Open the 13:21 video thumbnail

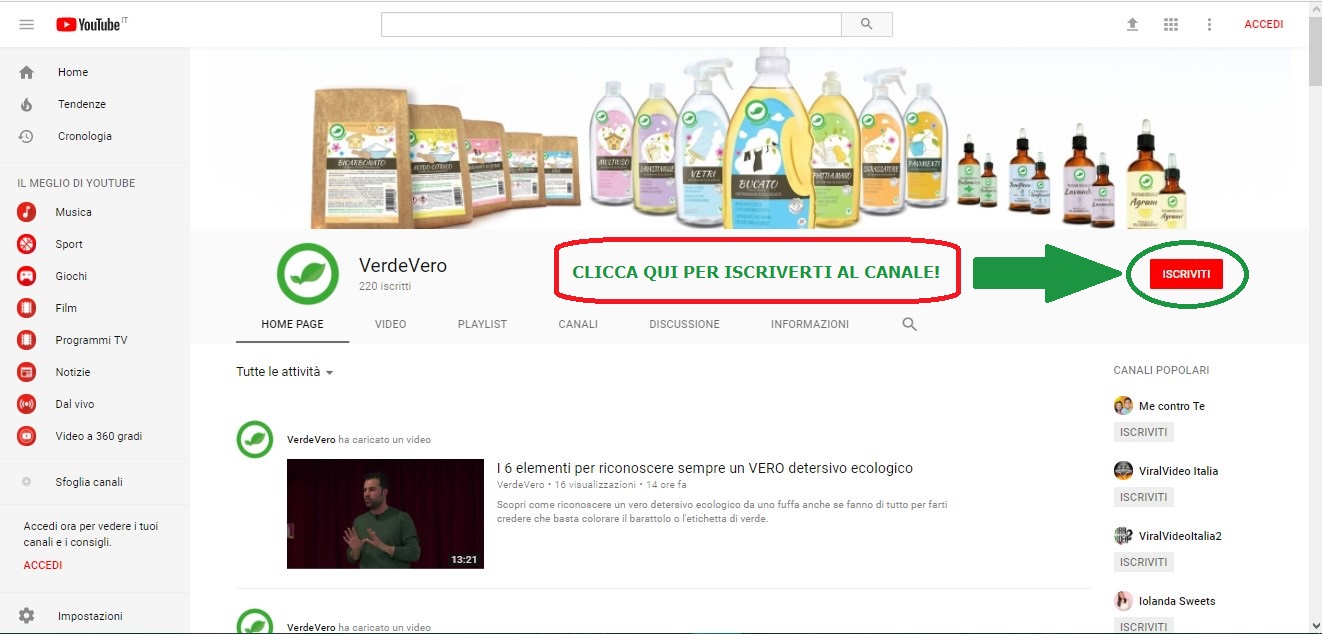[x=385, y=514]
